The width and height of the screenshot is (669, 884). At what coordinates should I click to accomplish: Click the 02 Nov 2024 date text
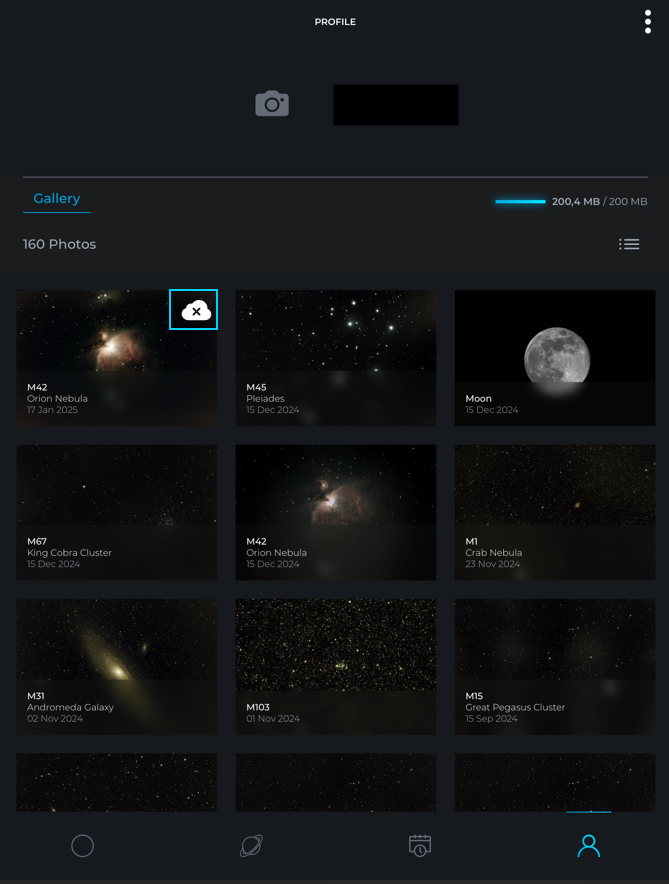tap(55, 718)
